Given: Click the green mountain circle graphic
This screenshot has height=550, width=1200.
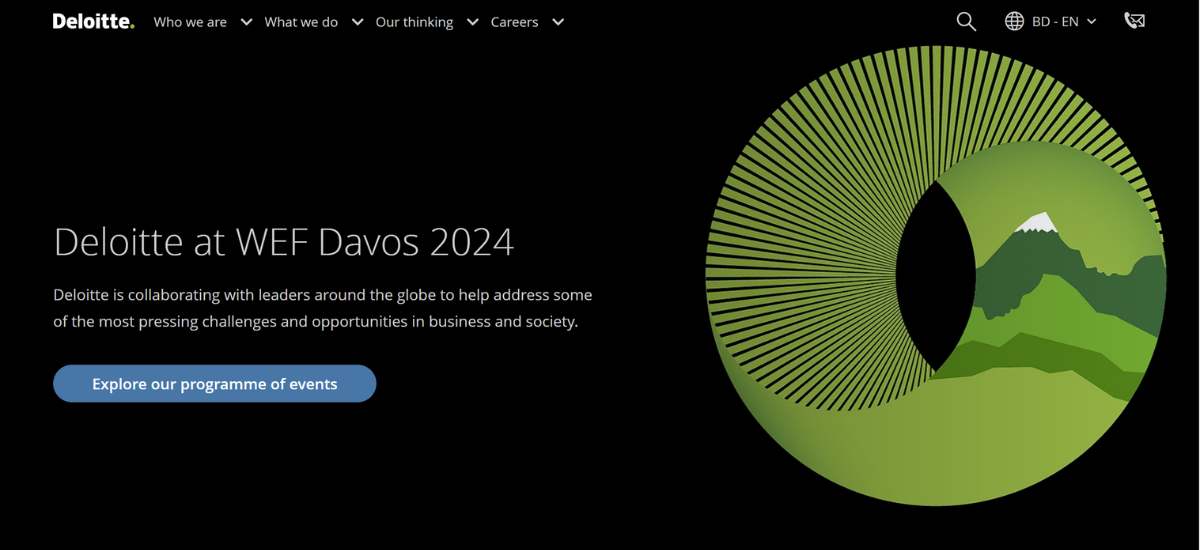Looking at the screenshot, I should pos(936,275).
